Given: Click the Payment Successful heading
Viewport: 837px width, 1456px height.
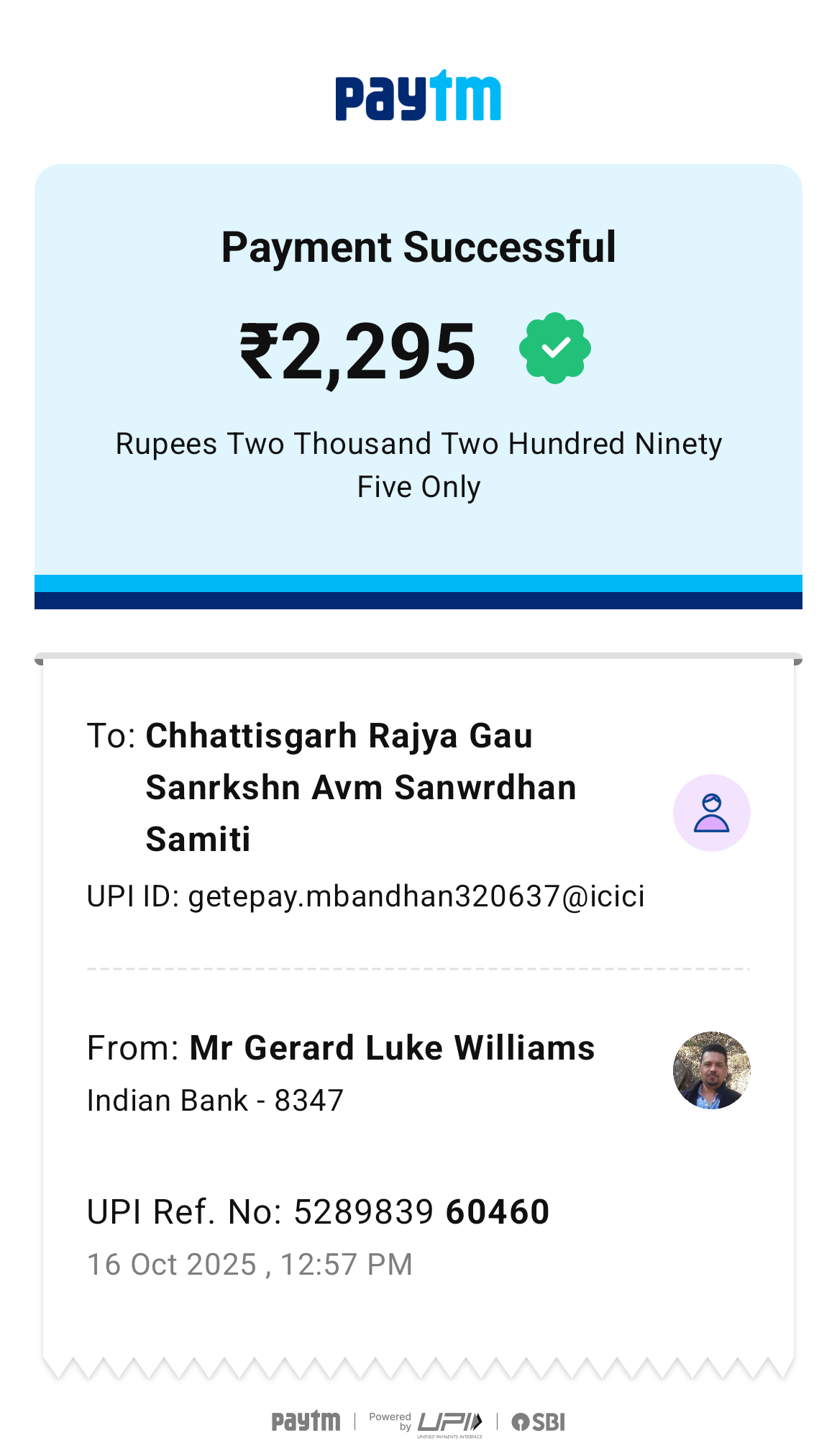Looking at the screenshot, I should pyautogui.click(x=418, y=247).
